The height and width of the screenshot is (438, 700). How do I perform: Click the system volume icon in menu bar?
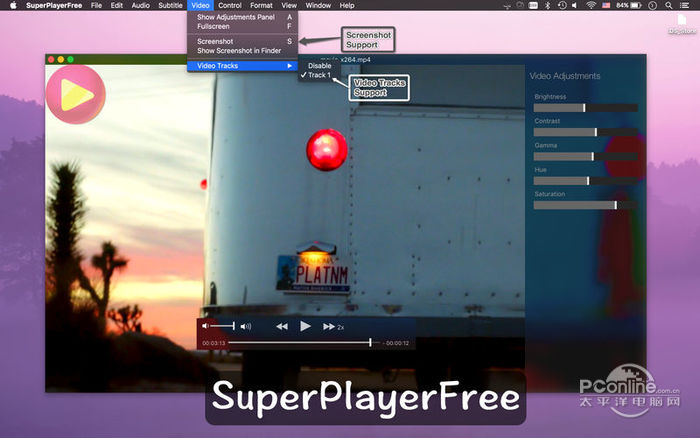point(575,5)
